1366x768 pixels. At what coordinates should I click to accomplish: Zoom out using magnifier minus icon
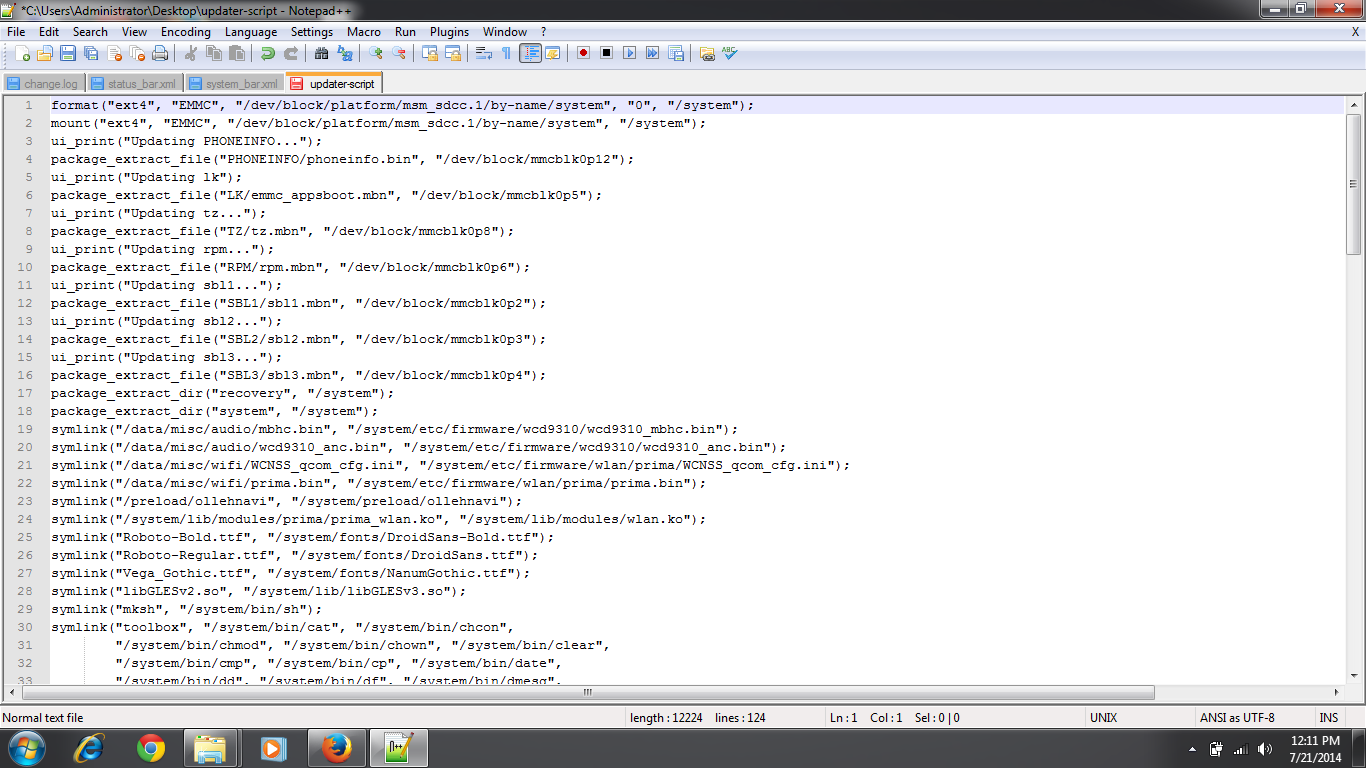[398, 53]
